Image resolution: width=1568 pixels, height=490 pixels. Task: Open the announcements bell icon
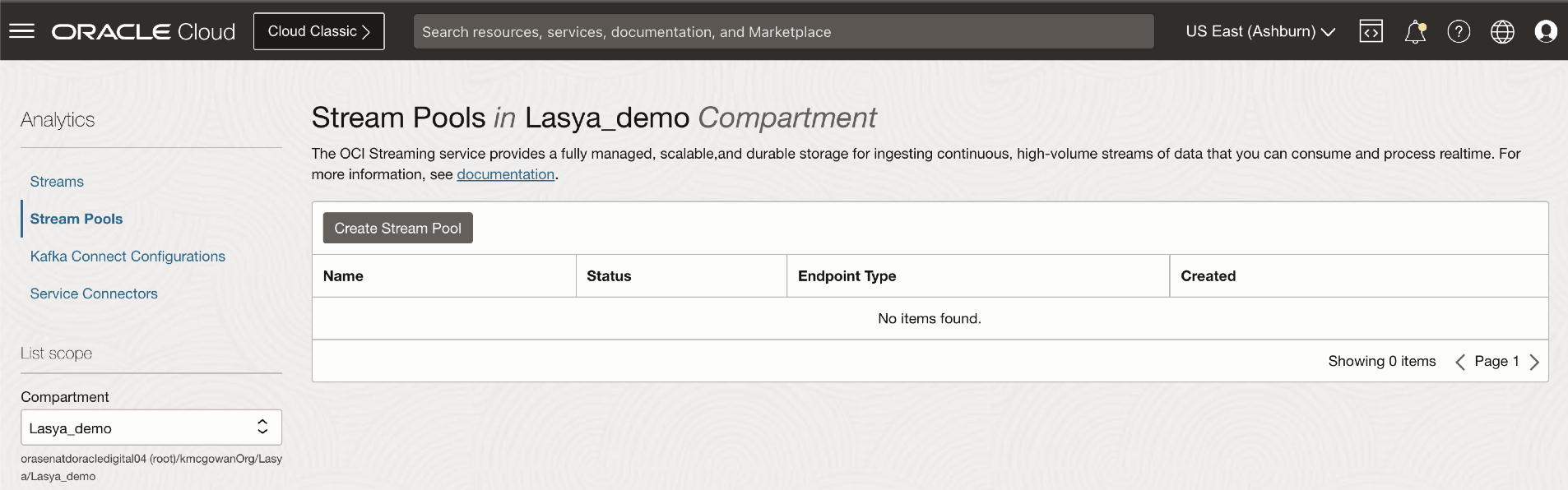point(1415,31)
